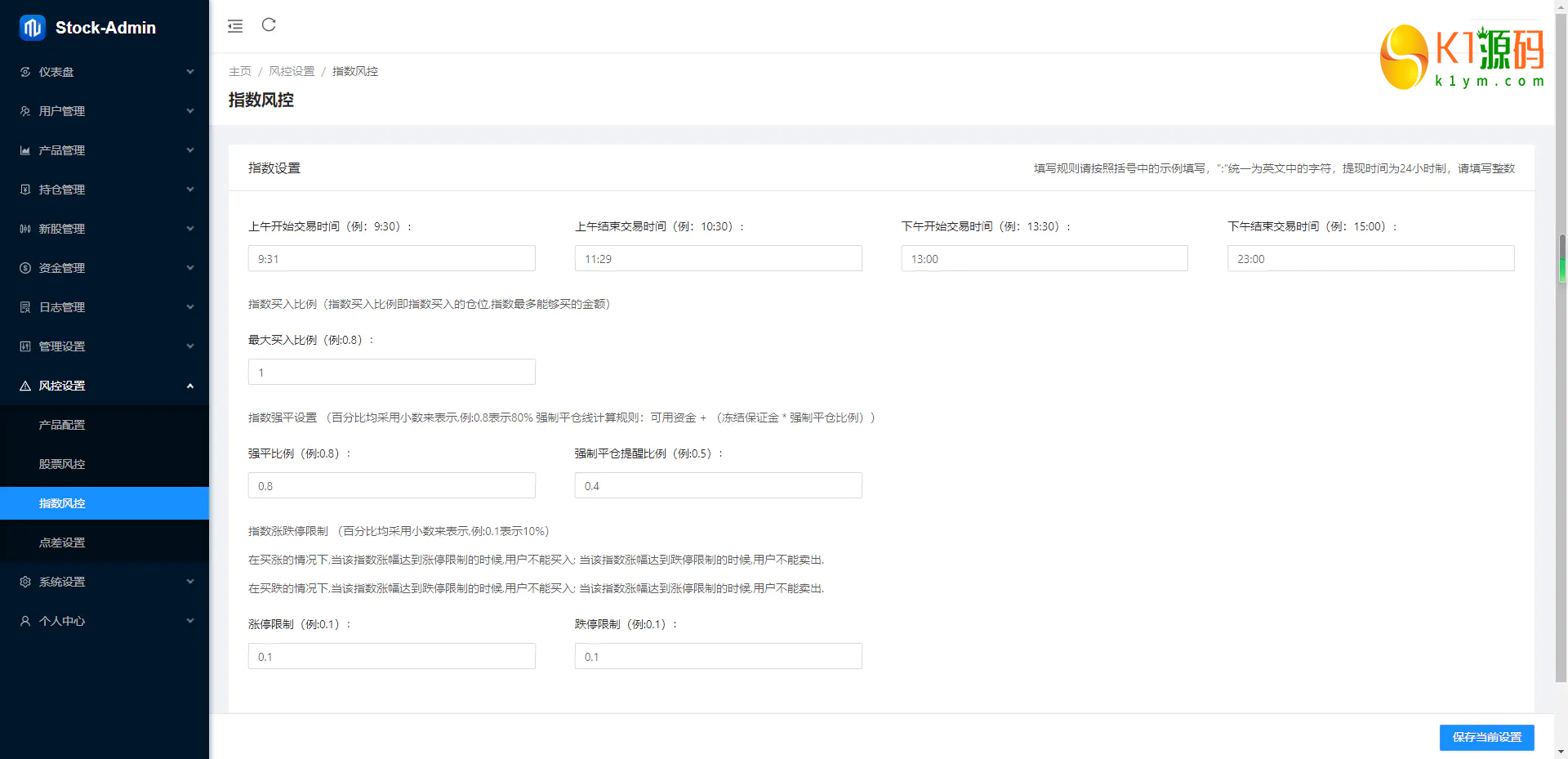Click the 风控设置 warning triangle icon
Screen dimensions: 1568x759
25,386
